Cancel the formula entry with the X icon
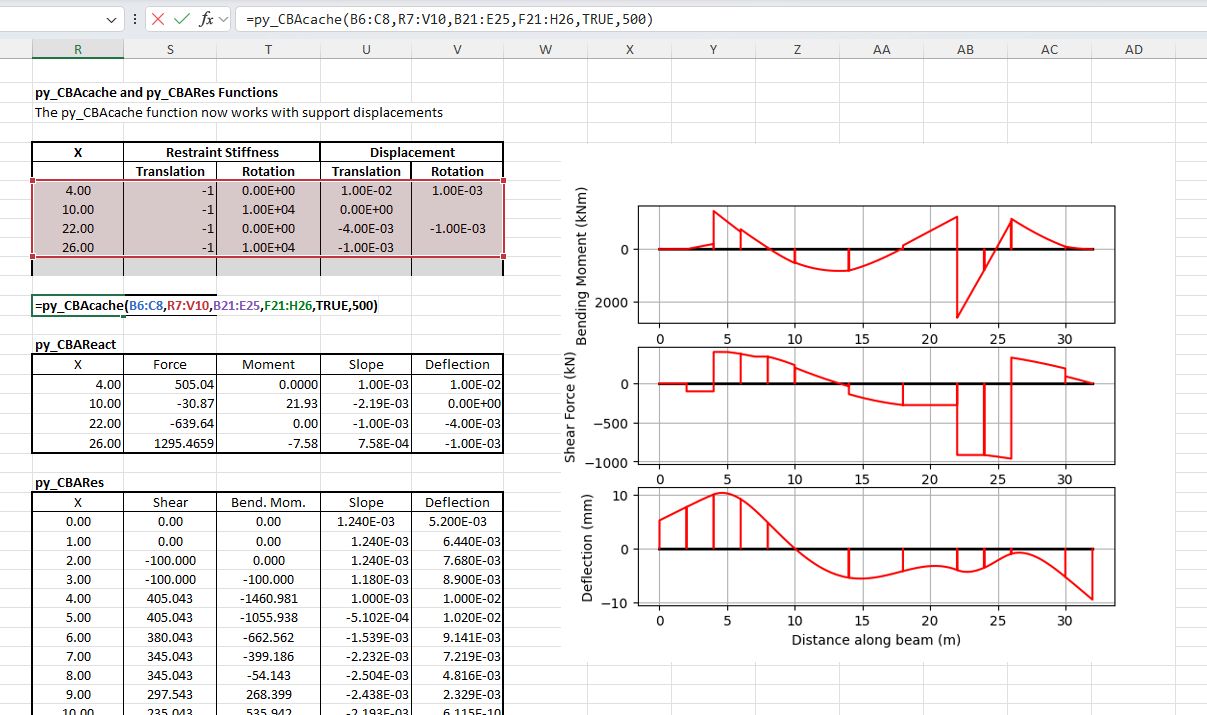 (160, 19)
